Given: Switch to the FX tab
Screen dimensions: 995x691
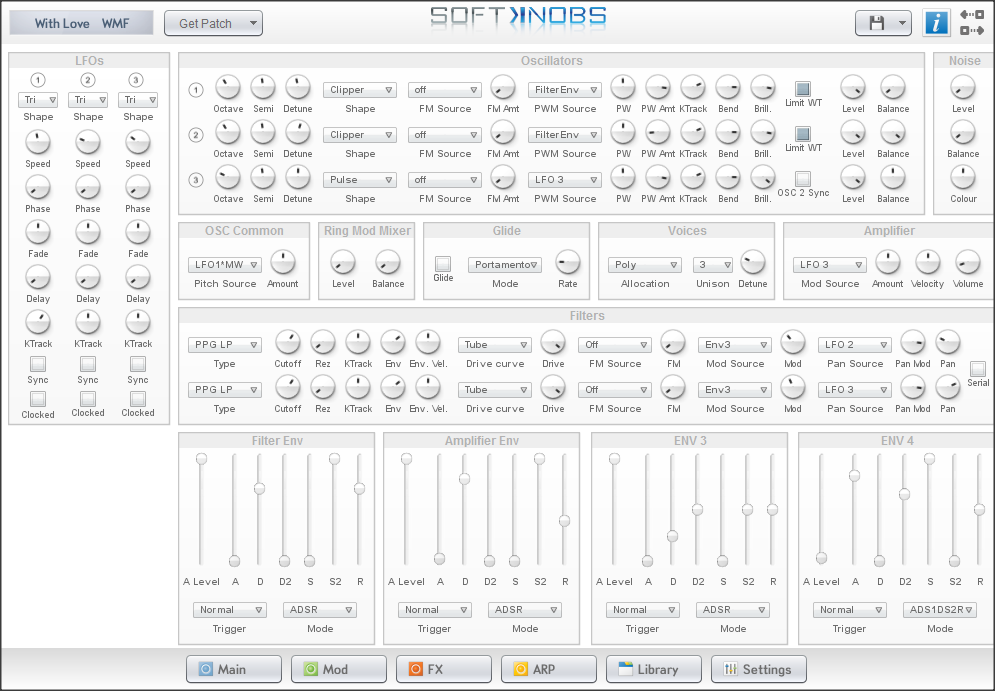Looking at the screenshot, I should (x=443, y=669).
